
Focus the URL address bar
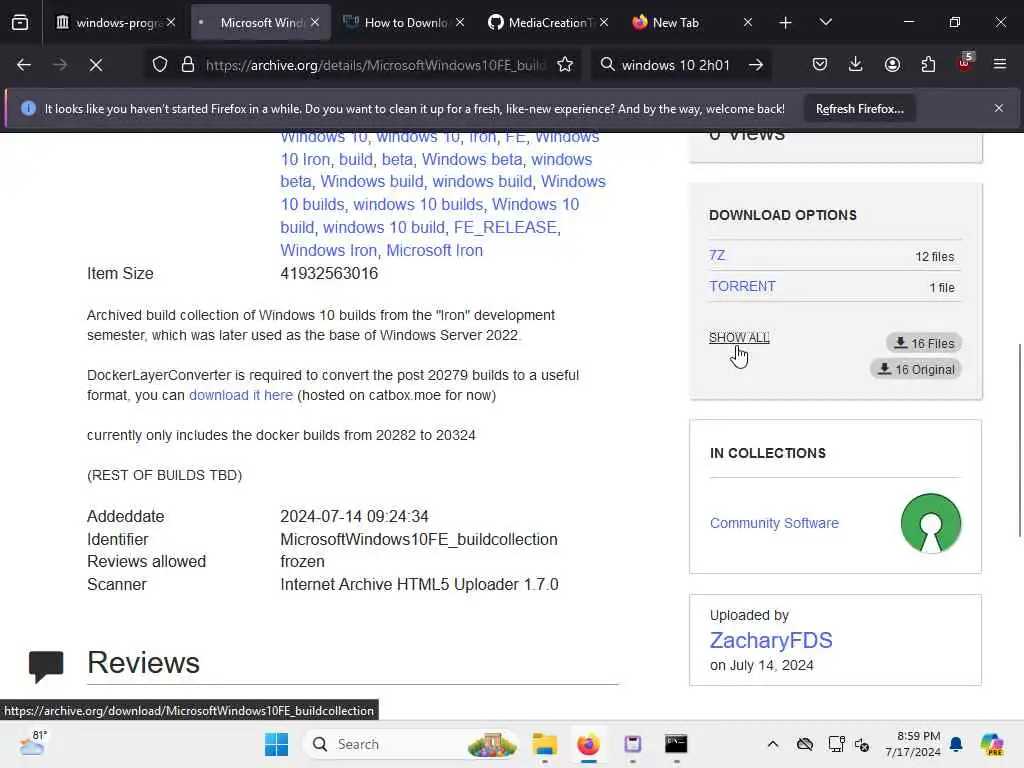pos(374,65)
